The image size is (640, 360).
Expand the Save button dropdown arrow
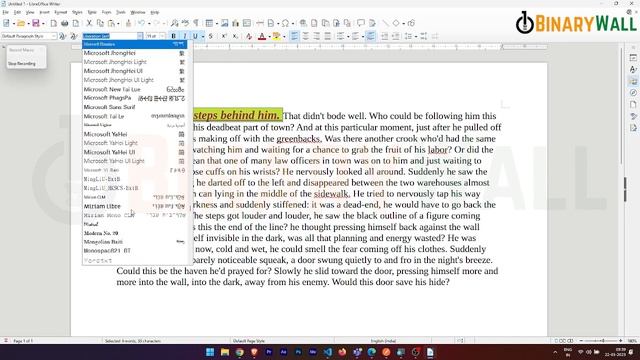43,23
